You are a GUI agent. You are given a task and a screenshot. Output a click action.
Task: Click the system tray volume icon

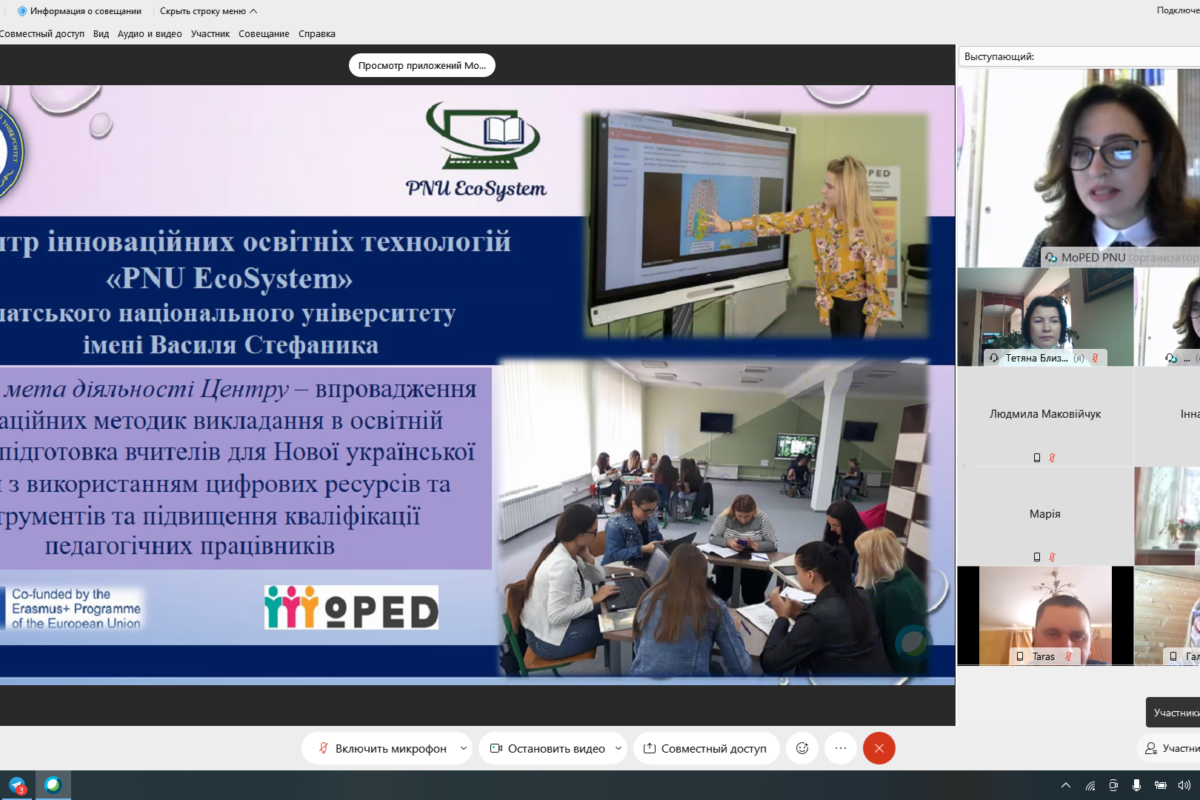tap(1184, 785)
